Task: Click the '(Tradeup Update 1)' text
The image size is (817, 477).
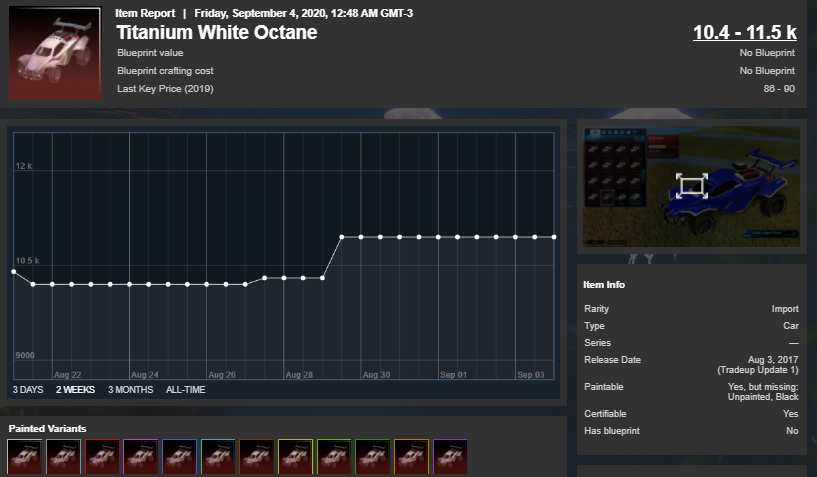Action: coord(758,370)
